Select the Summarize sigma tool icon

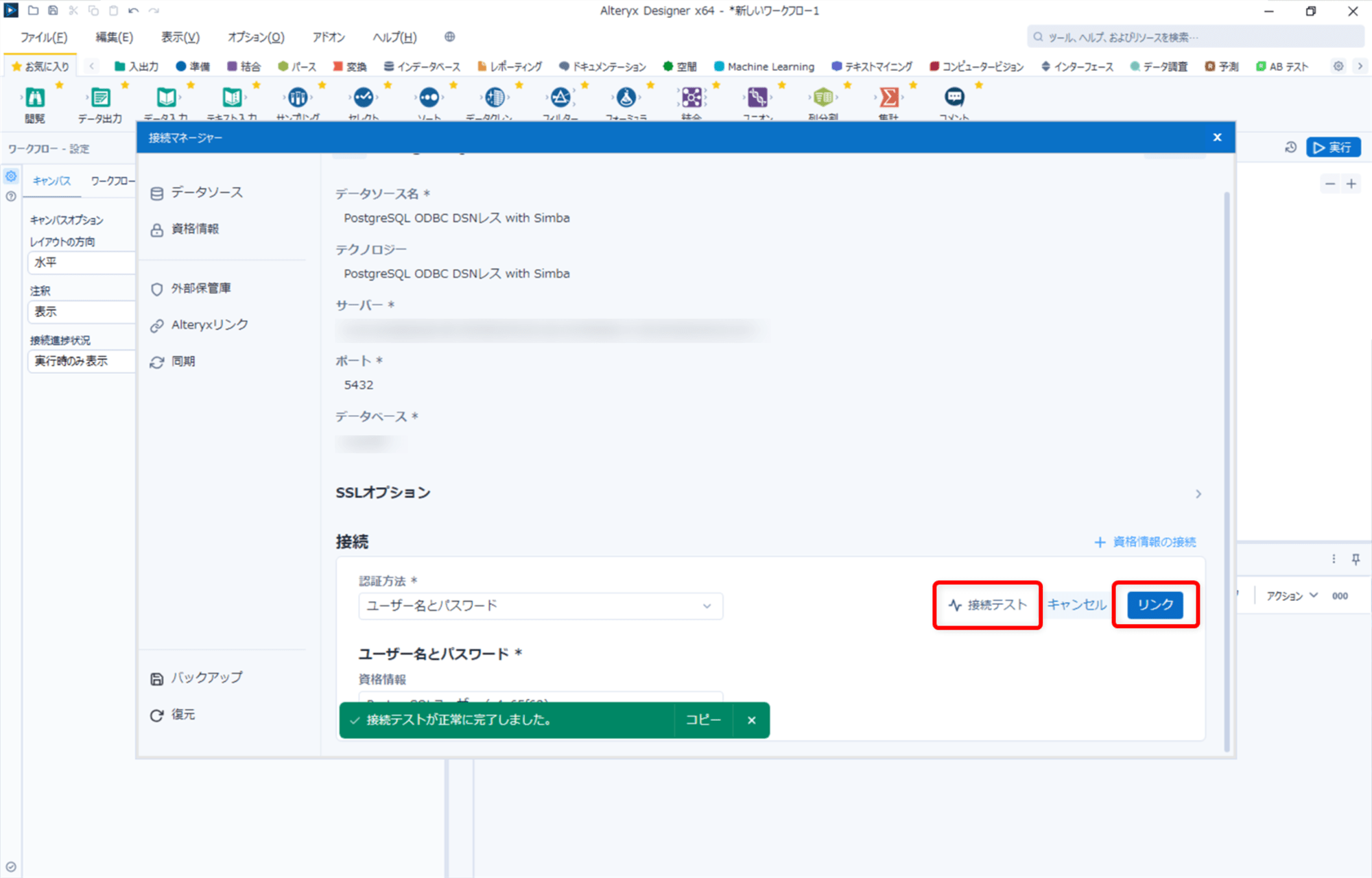coord(889,97)
